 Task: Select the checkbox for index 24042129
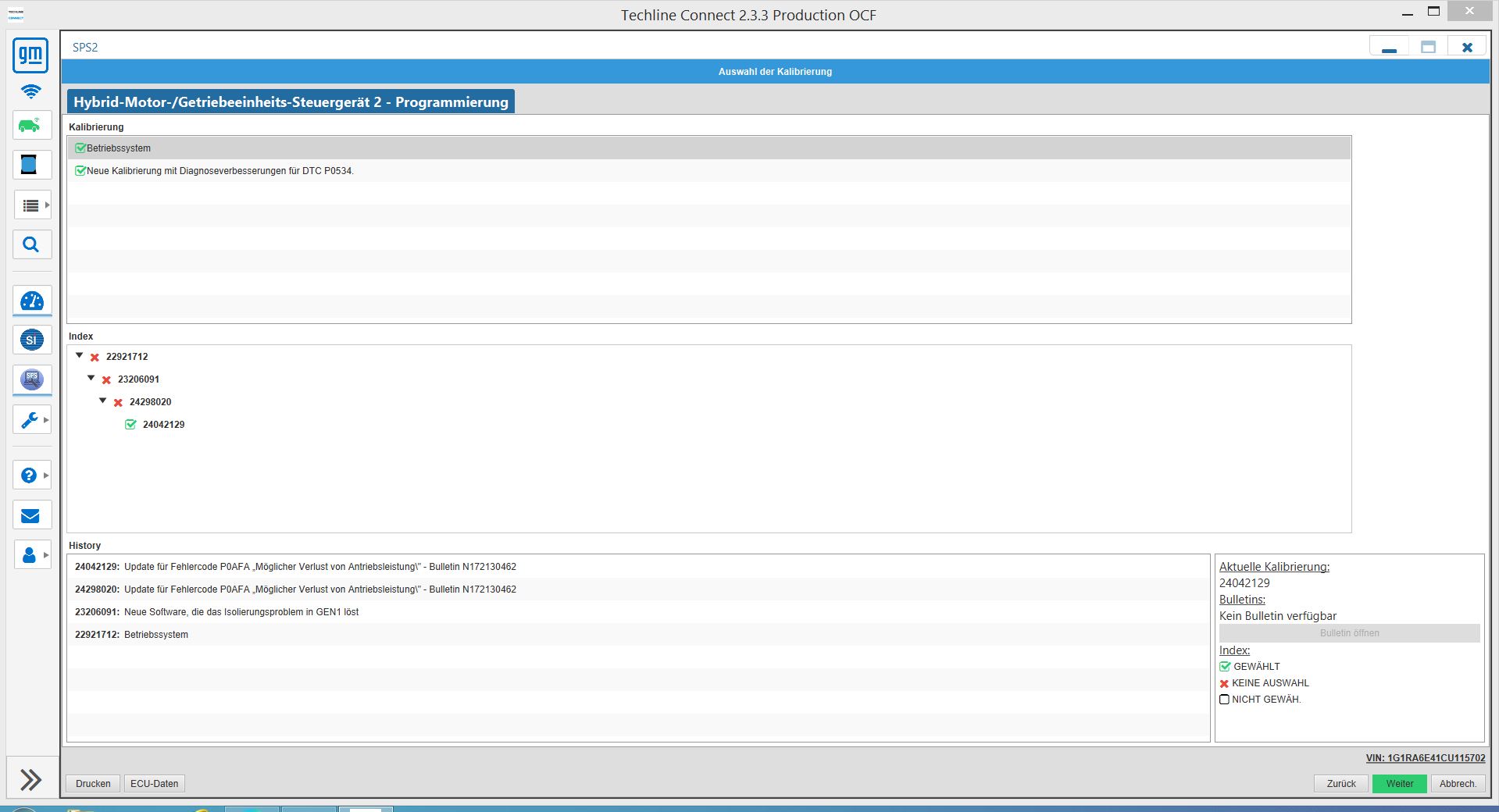tap(131, 425)
